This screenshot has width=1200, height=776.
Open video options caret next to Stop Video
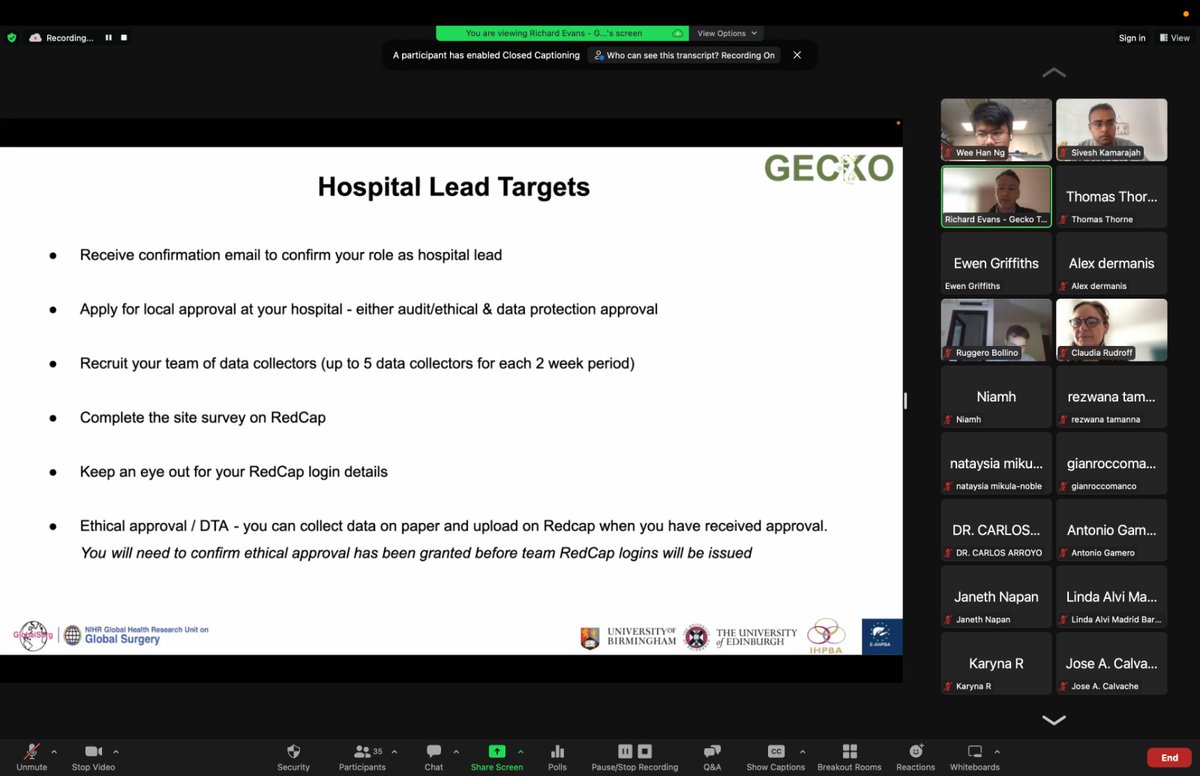click(x=116, y=751)
